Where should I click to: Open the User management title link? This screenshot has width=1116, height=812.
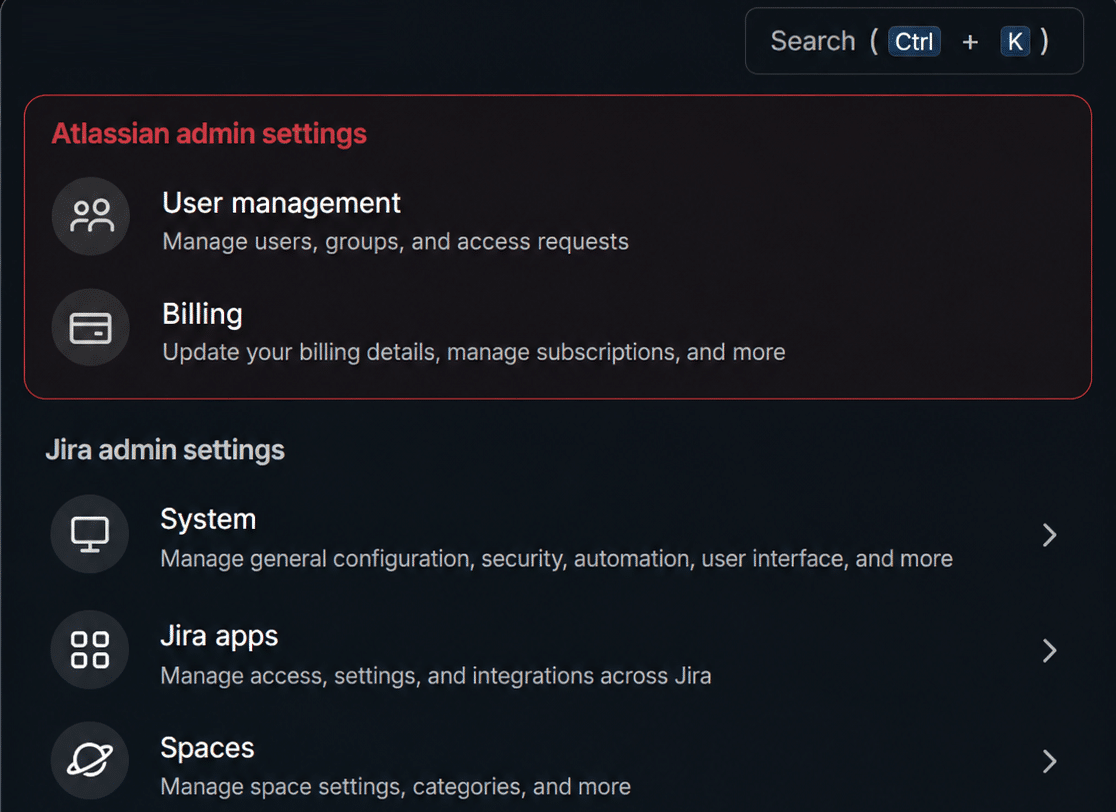pos(281,204)
